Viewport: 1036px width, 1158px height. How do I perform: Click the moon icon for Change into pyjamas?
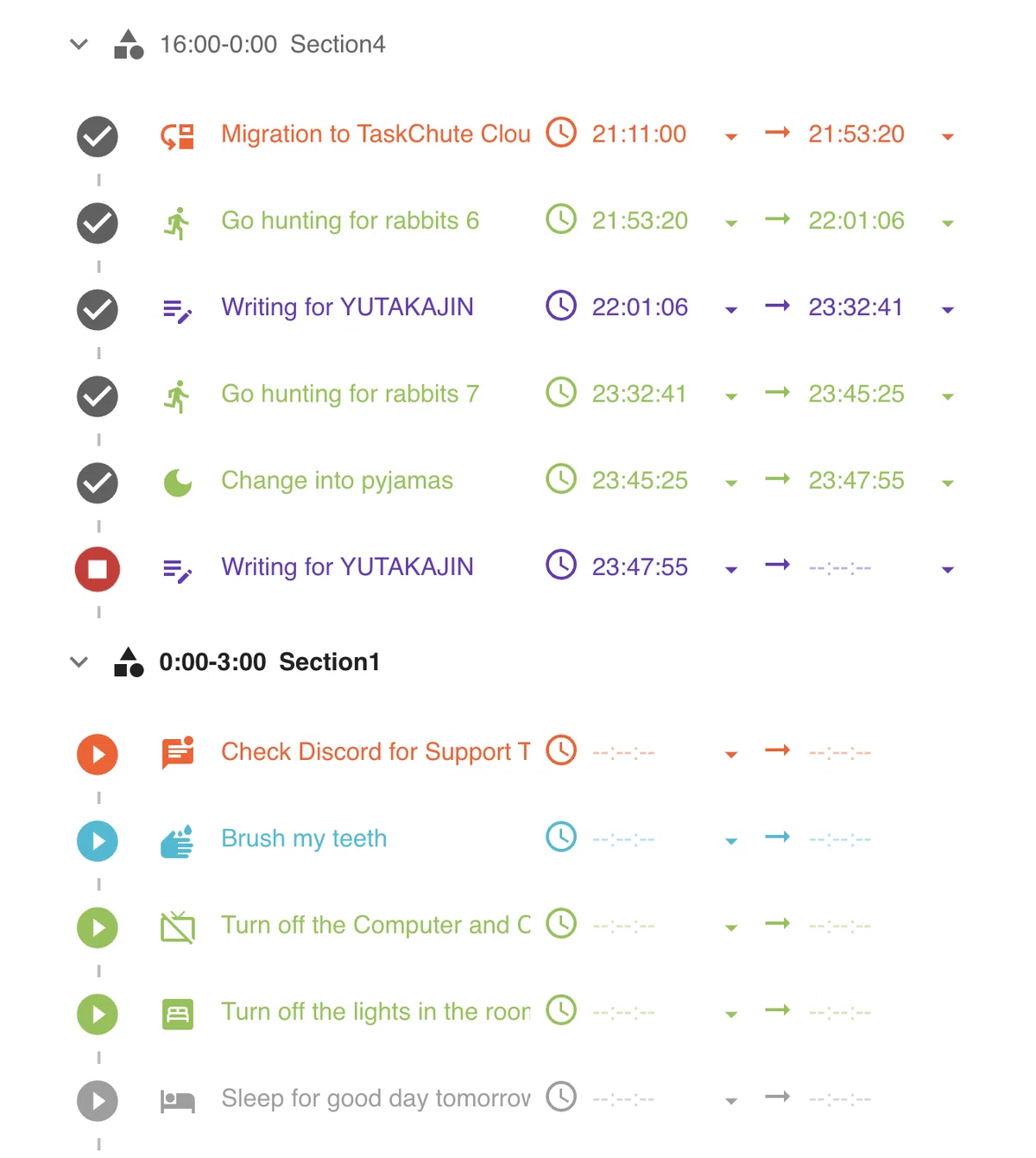click(178, 483)
